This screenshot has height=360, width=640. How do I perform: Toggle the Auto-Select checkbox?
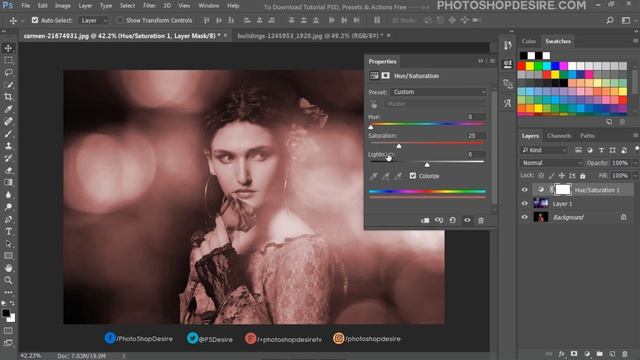(x=35, y=20)
